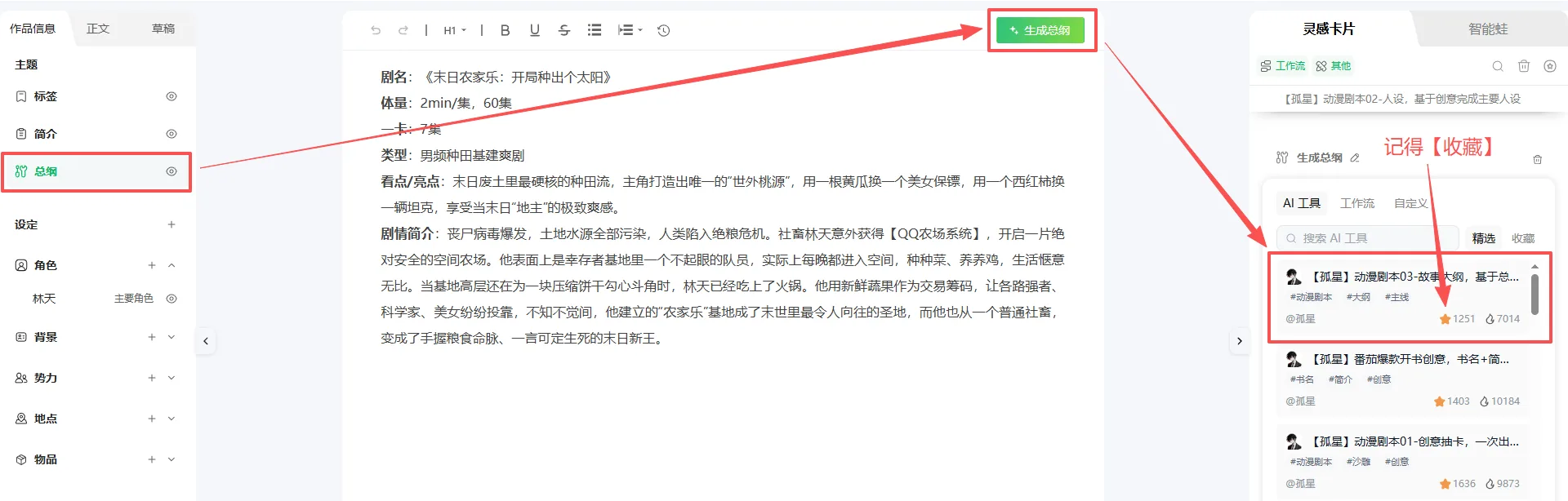This screenshot has width=1568, height=501.
Task: Click the trash icon beside the header search
Action: click(1523, 66)
